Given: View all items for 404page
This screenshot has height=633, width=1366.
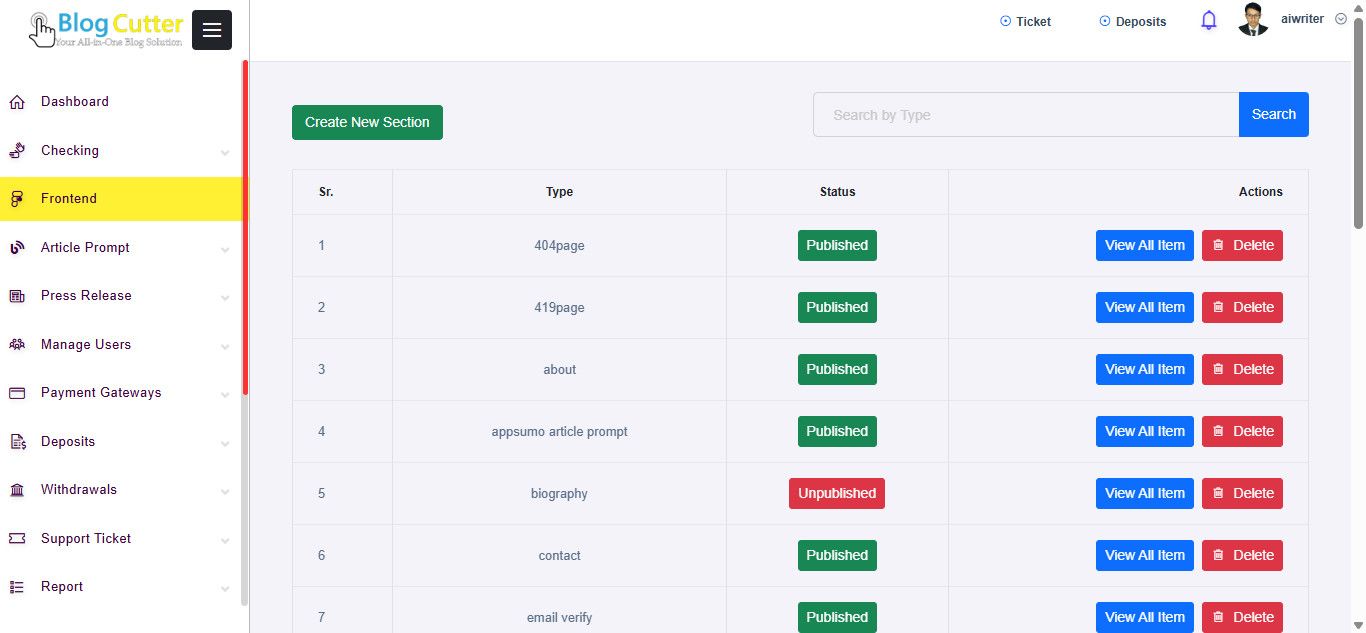Looking at the screenshot, I should tap(1144, 245).
